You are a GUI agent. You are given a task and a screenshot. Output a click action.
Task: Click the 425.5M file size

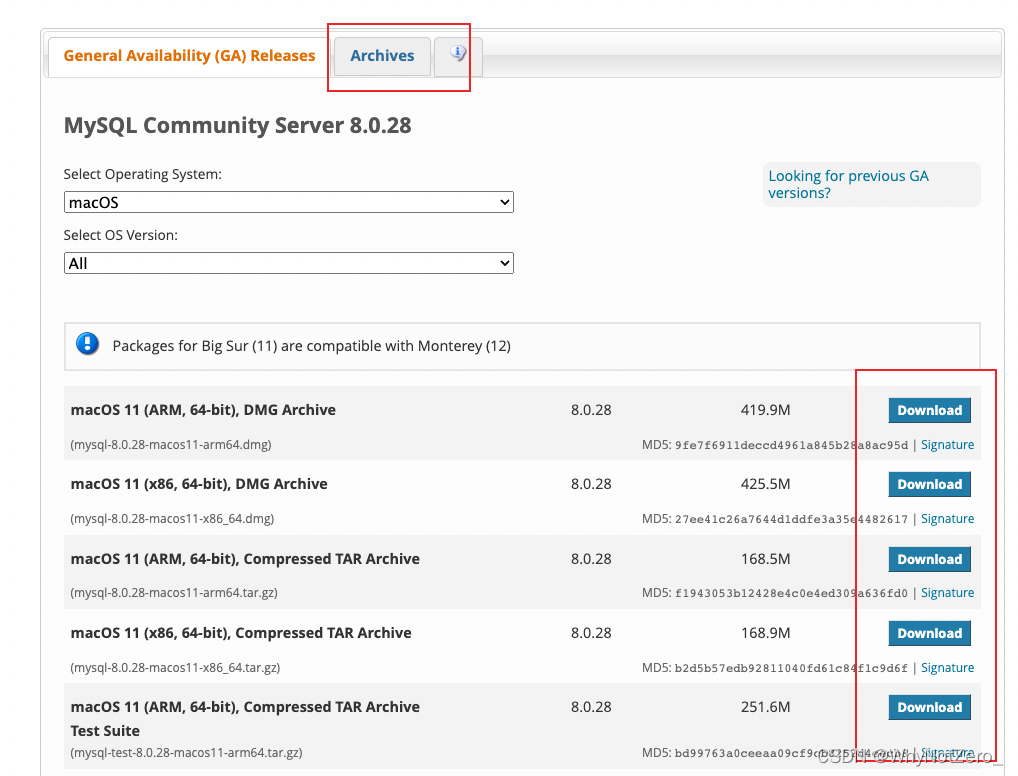(x=765, y=484)
